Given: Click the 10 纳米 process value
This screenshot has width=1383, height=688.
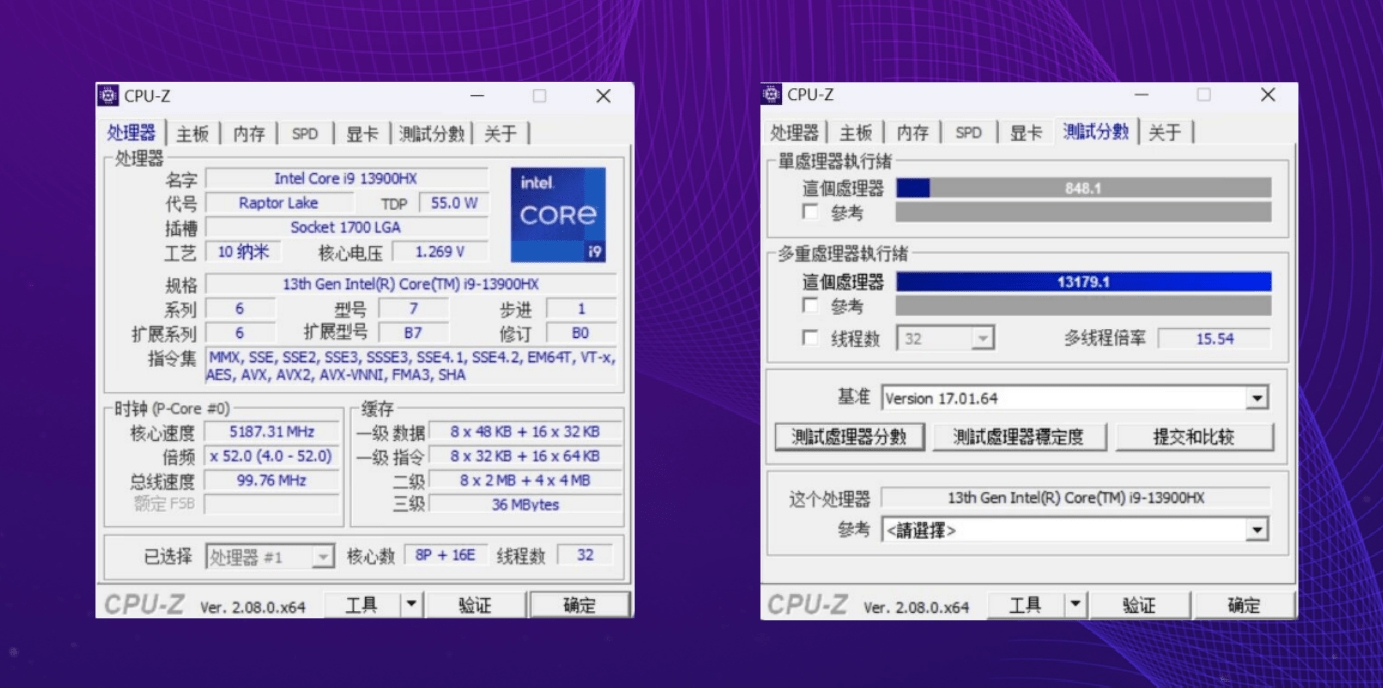Looking at the screenshot, I should click(244, 252).
